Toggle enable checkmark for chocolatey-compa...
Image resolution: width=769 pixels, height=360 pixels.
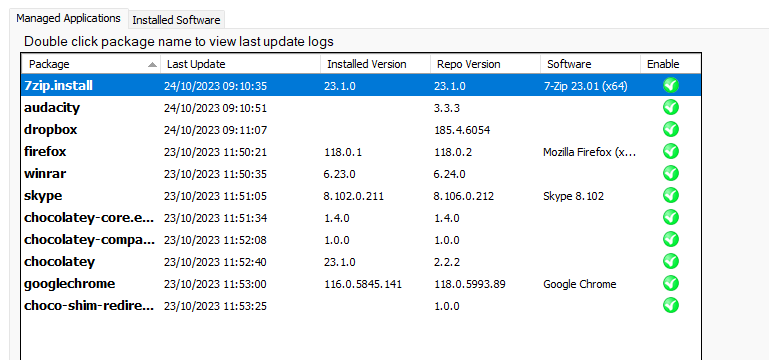tap(670, 239)
